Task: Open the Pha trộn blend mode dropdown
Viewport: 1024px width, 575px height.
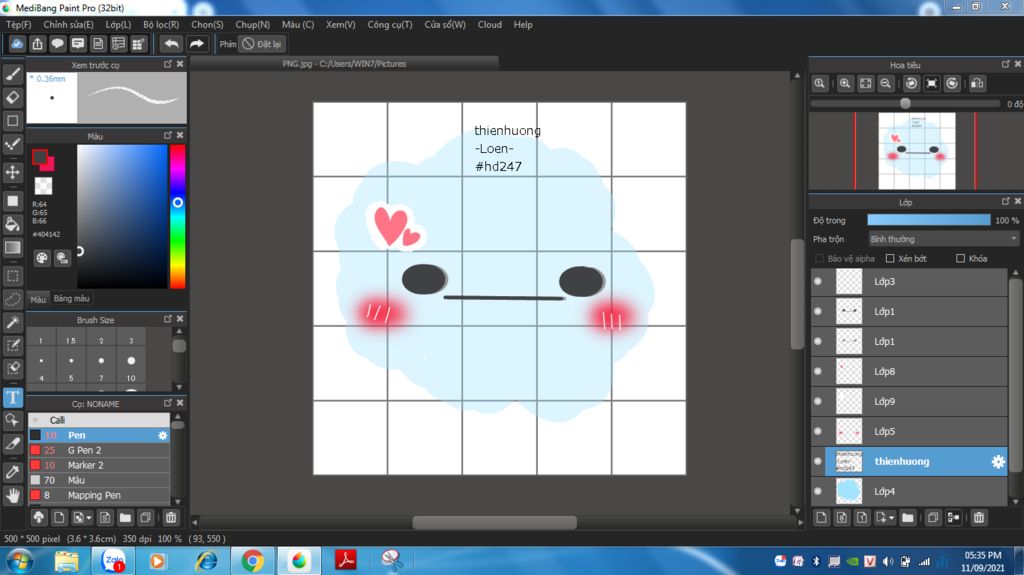Action: [x=943, y=239]
